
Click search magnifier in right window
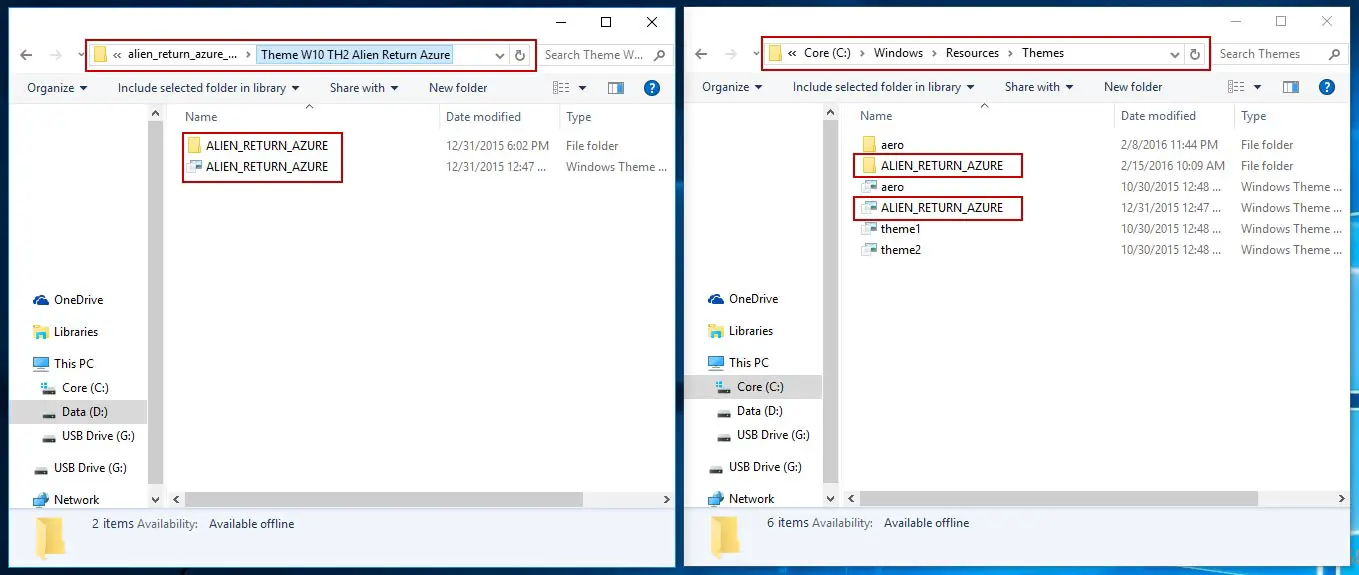[x=1335, y=54]
